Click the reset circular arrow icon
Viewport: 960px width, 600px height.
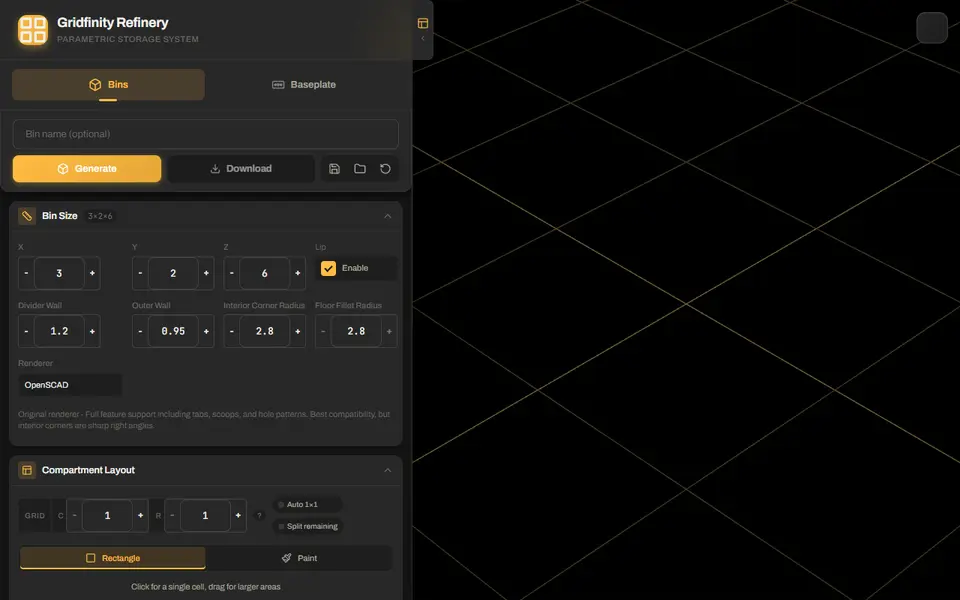(385, 168)
